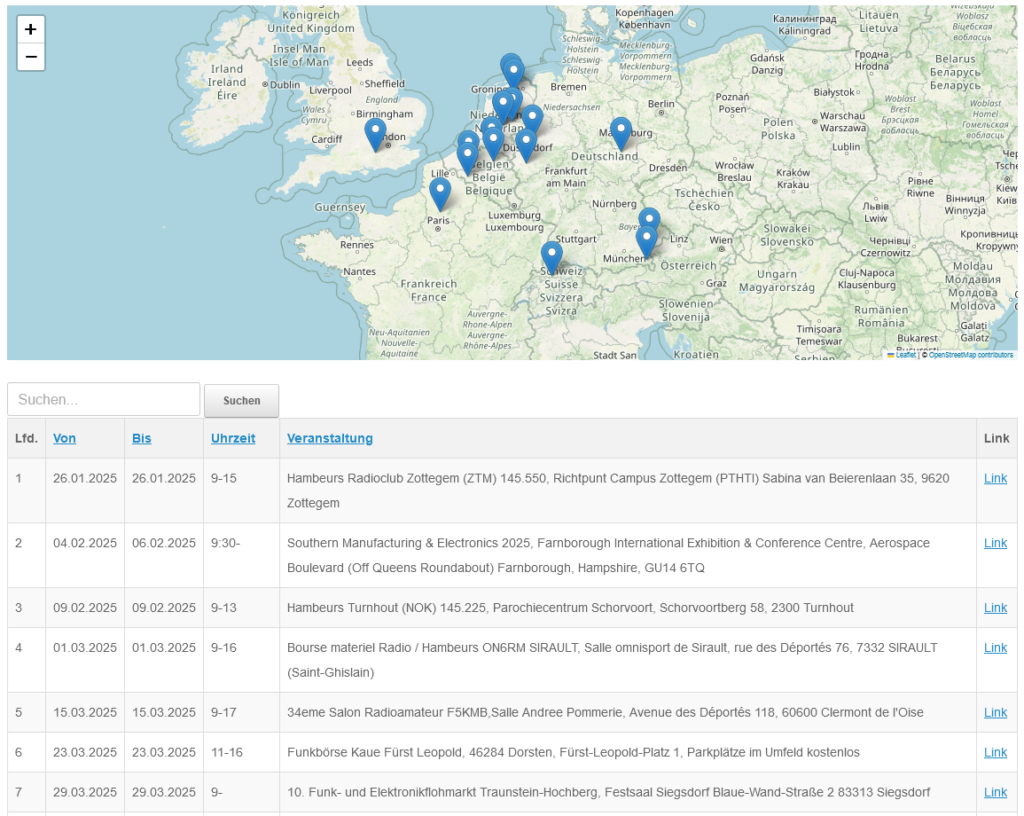This screenshot has width=1024, height=816.
Task: Open Link for Hambeurs Radioclub Zottegem
Action: click(995, 478)
